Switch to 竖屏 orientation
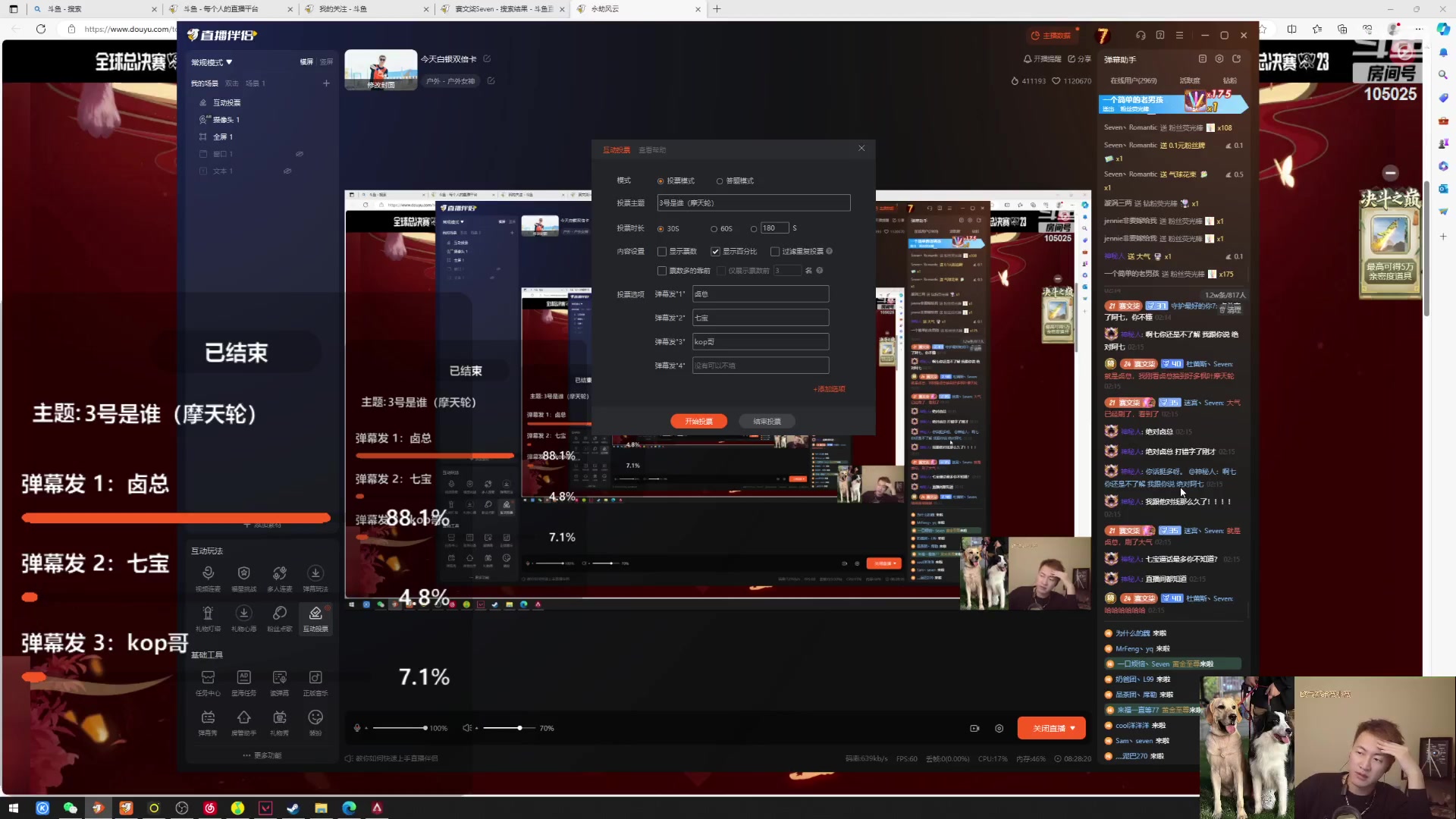Screen dimensions: 1456x819 click(326, 62)
